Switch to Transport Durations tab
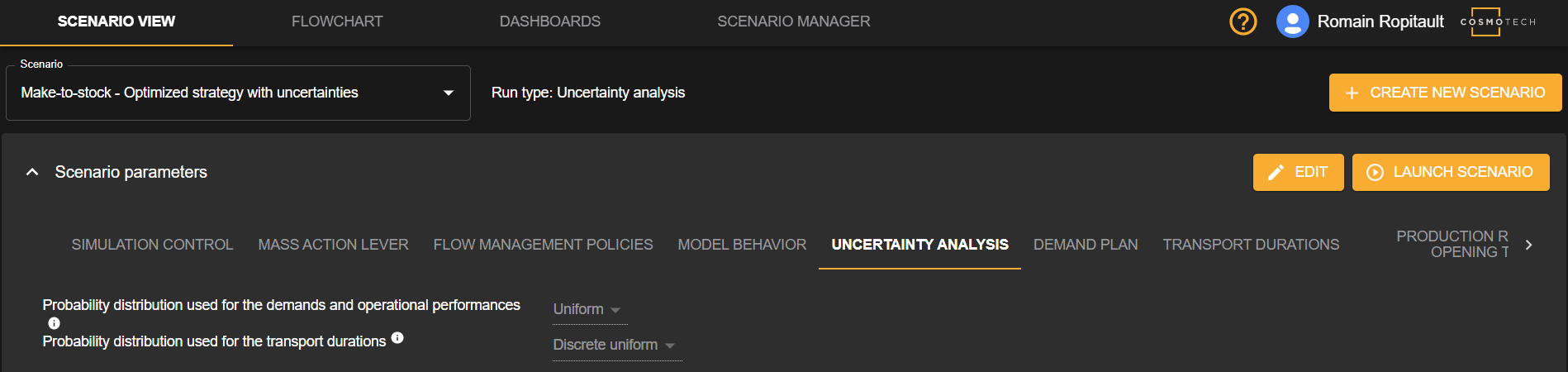The height and width of the screenshot is (372, 1568). [1251, 245]
